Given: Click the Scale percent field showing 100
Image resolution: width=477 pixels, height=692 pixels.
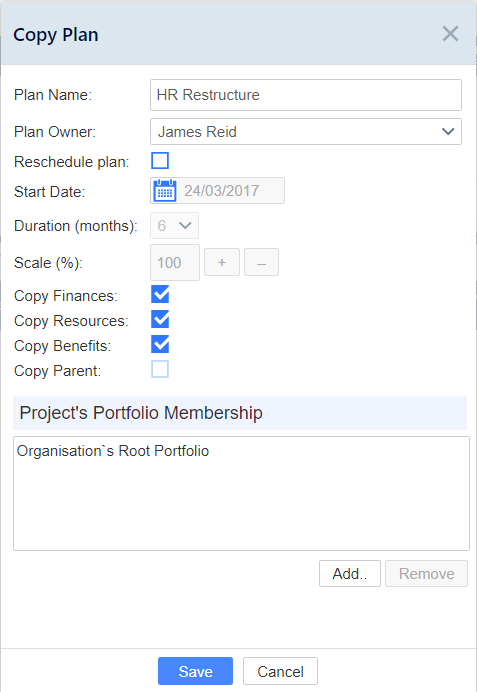Looking at the screenshot, I should [x=175, y=263].
